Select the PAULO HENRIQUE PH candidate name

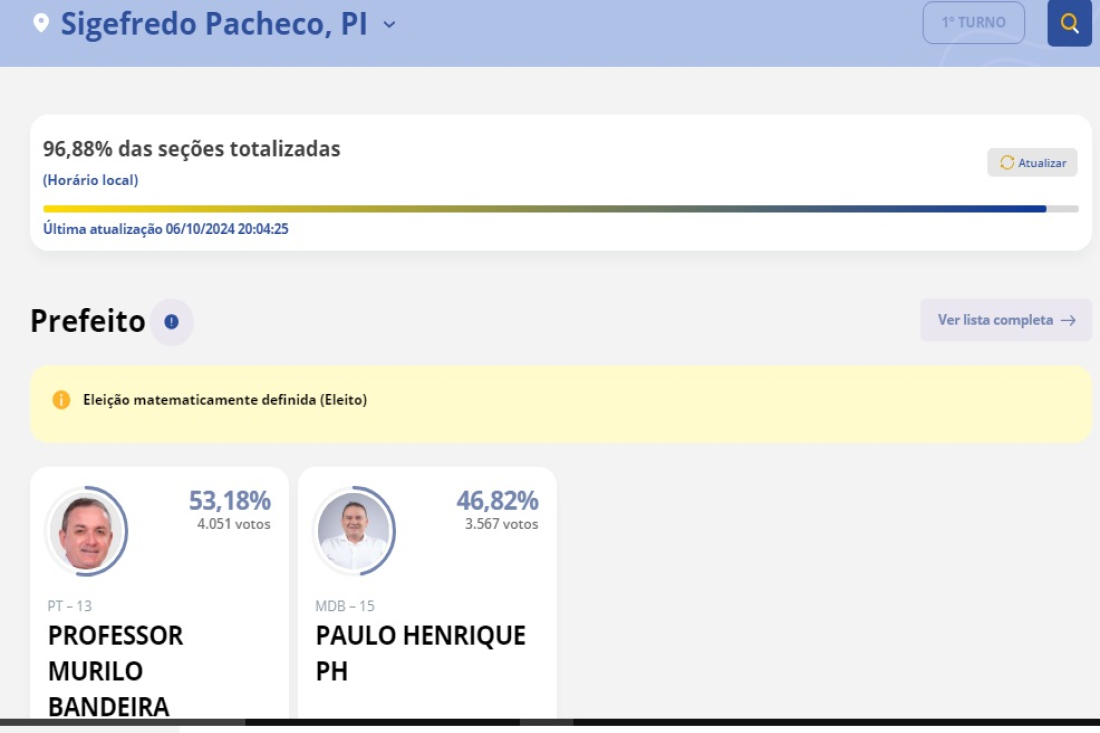(x=420, y=653)
